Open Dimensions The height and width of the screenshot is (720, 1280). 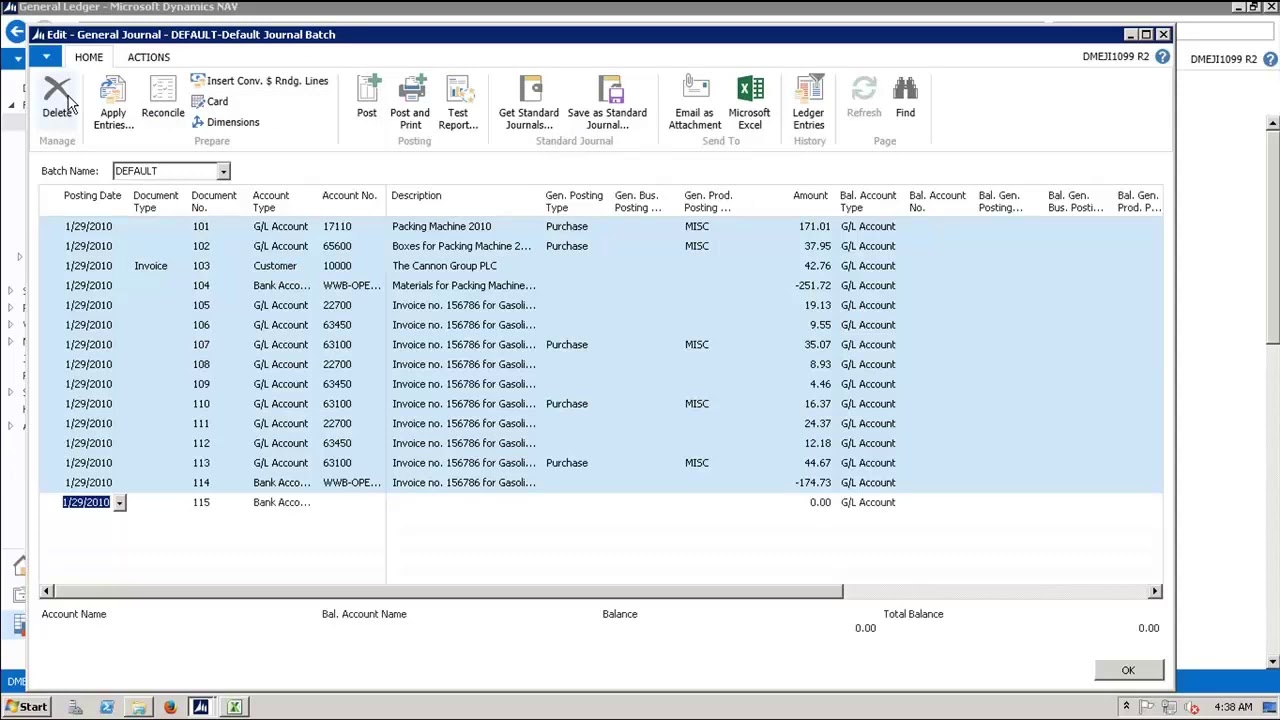[225, 122]
